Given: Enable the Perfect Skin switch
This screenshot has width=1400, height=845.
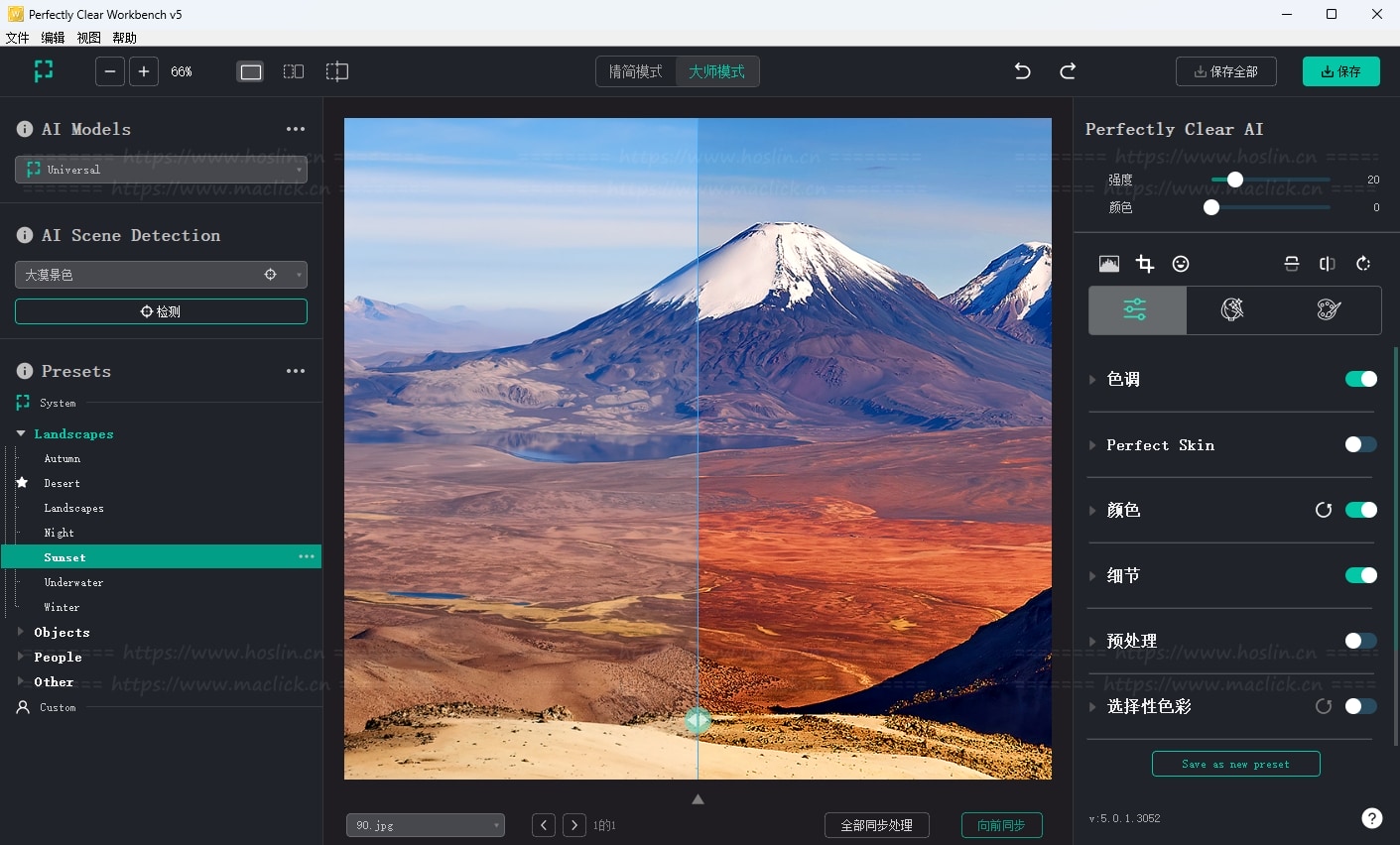Looking at the screenshot, I should [x=1361, y=444].
